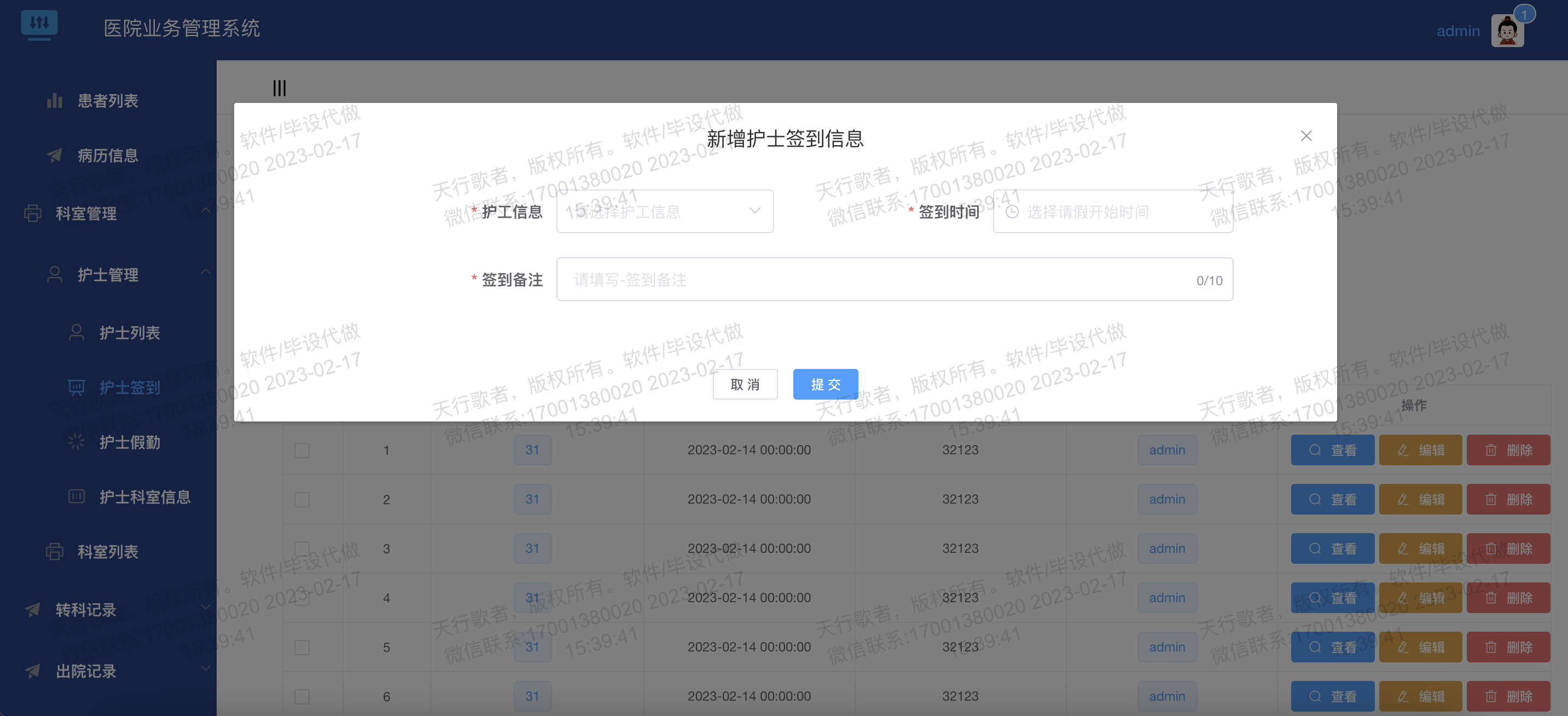The image size is (1568, 716).
Task: Cancel the dialog using 取消
Action: 745,384
